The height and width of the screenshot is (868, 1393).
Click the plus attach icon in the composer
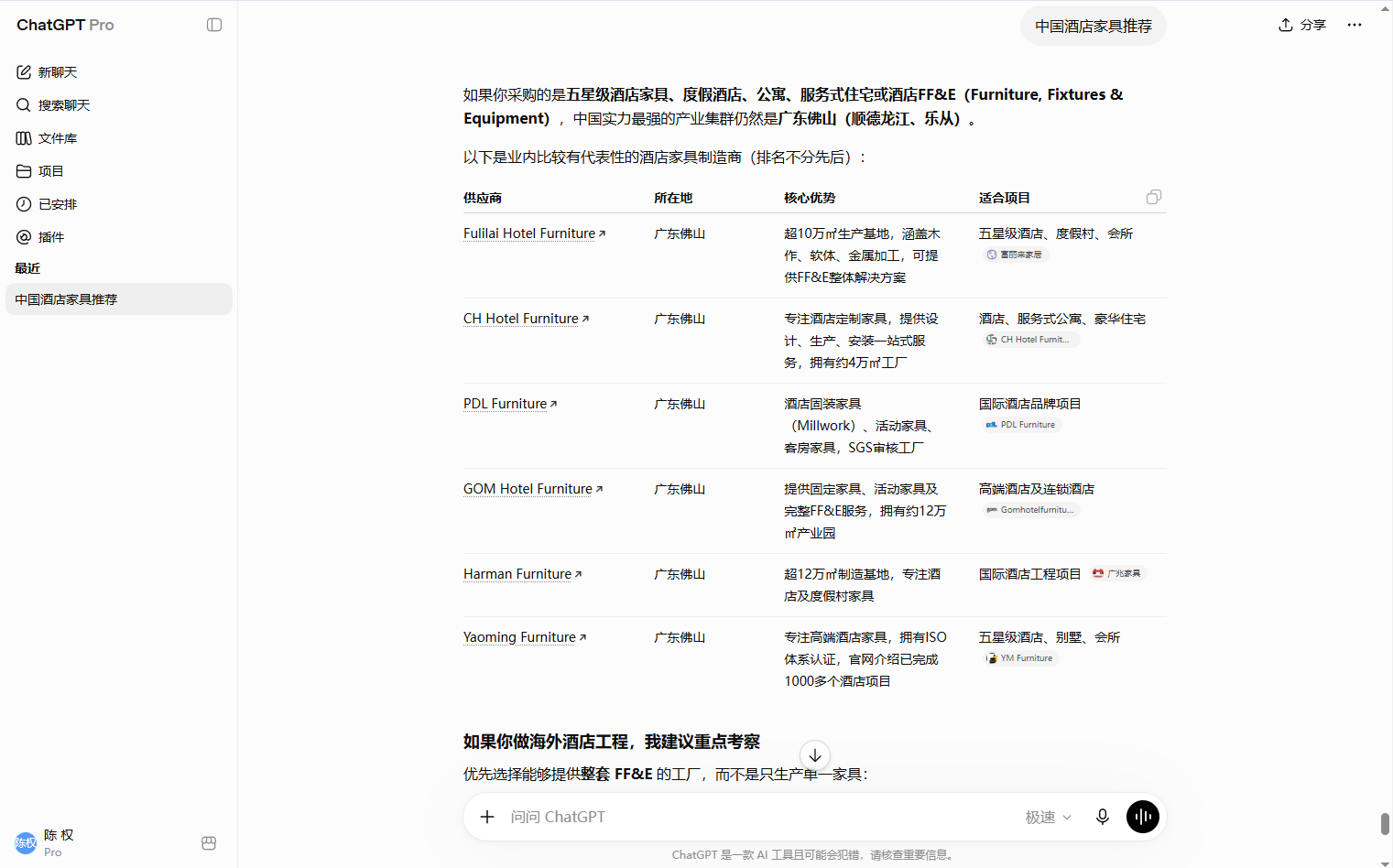487,817
